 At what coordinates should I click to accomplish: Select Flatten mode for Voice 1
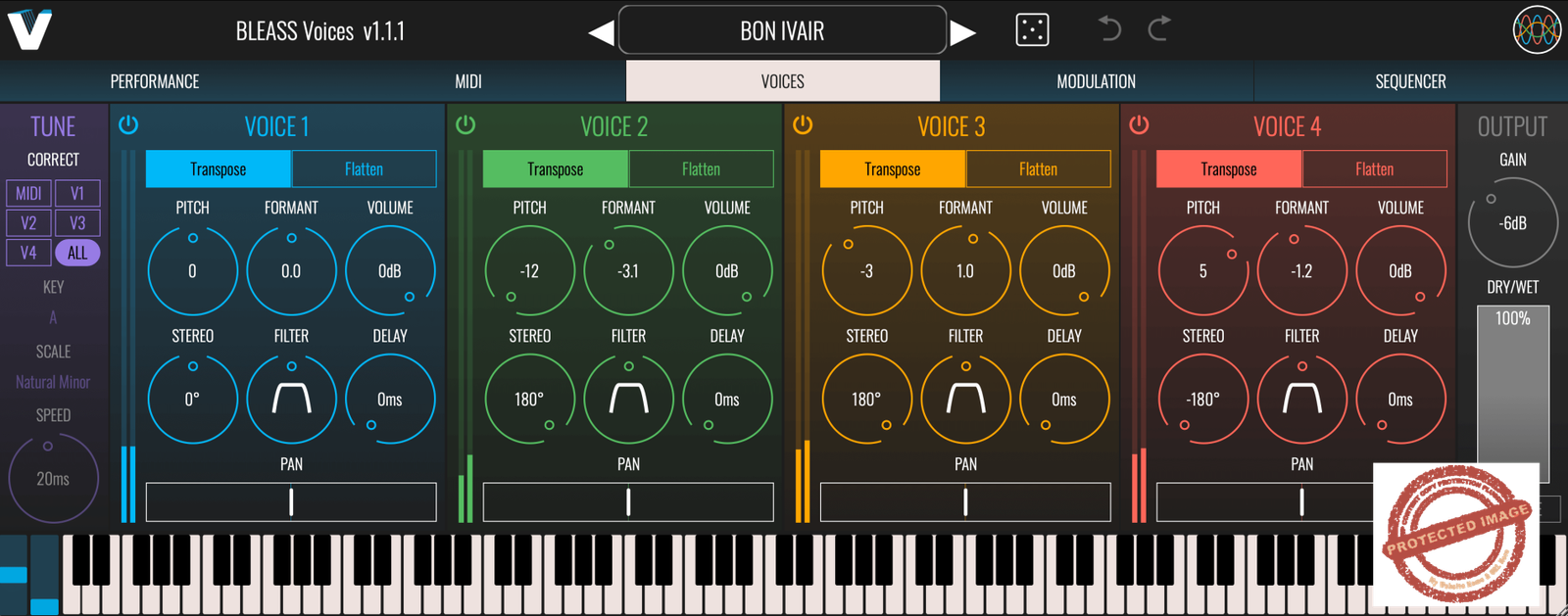364,169
